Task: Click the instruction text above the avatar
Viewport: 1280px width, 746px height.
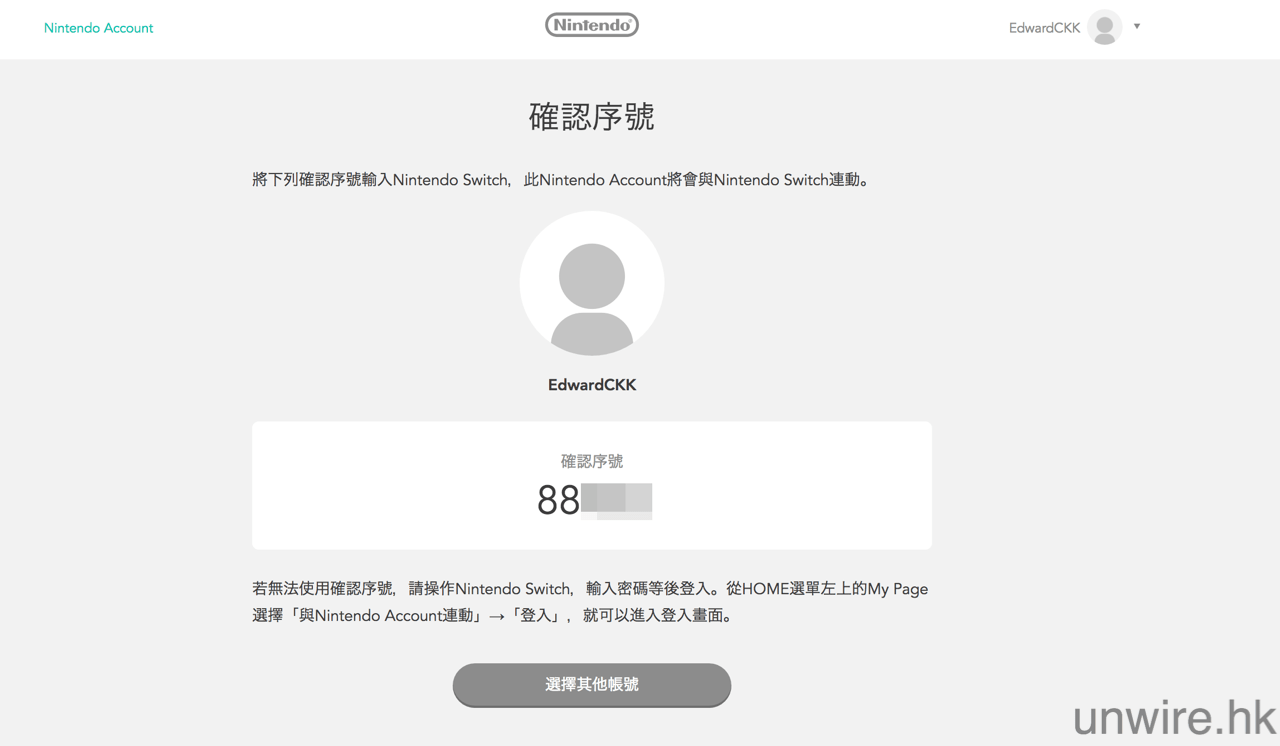Action: (x=560, y=180)
